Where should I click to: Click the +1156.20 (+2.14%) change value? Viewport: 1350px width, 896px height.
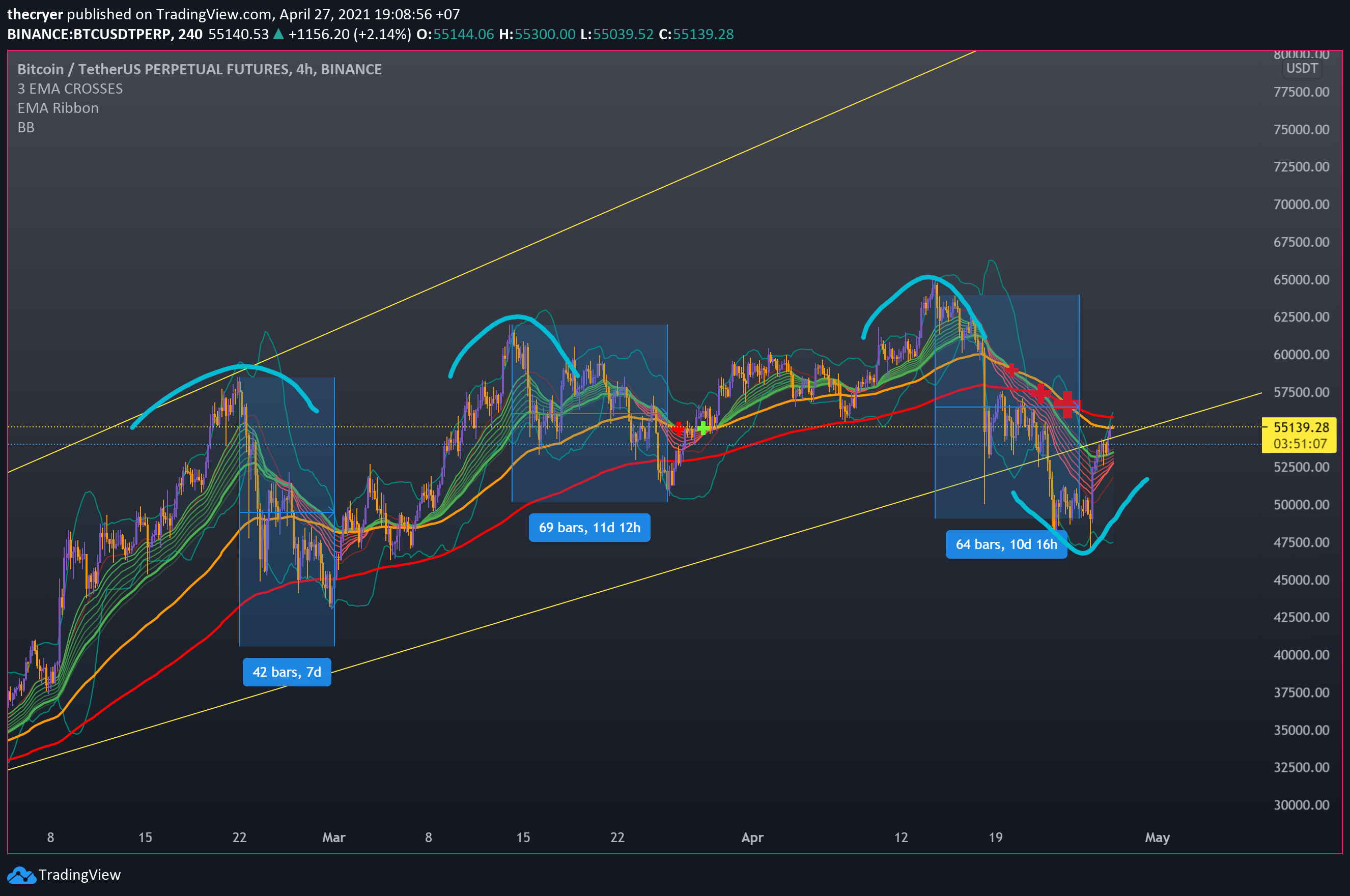[350, 34]
